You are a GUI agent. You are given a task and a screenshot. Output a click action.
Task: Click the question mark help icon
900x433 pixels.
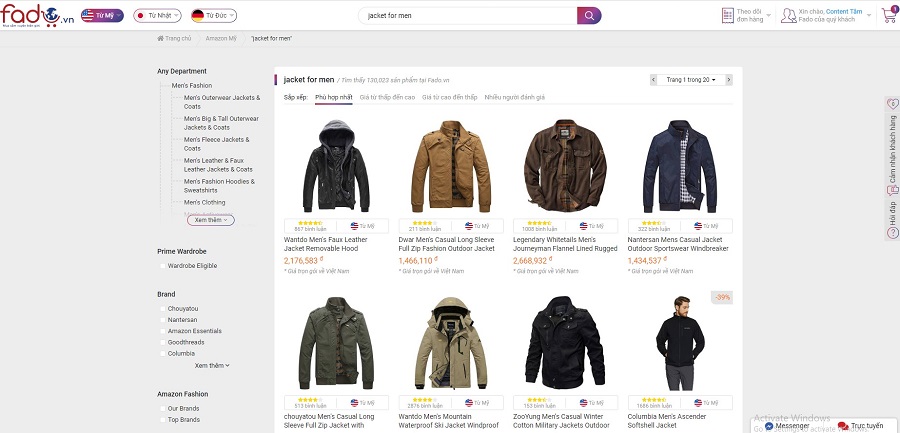pos(893,233)
